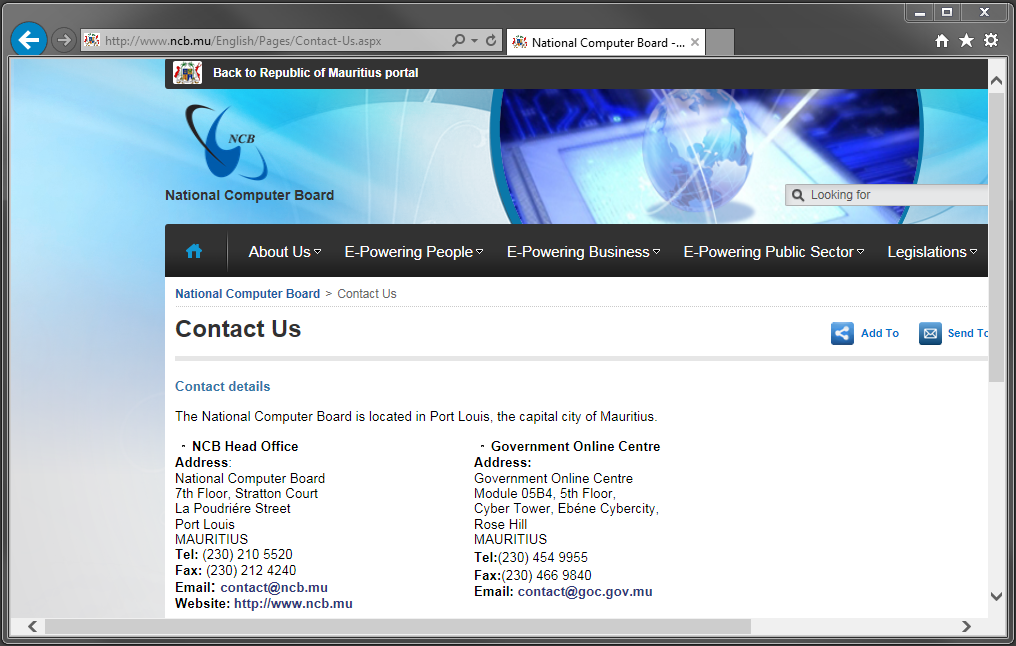Viewport: 1016px width, 646px height.
Task: Click the vertical scrollbar down arrow
Action: coord(997,596)
